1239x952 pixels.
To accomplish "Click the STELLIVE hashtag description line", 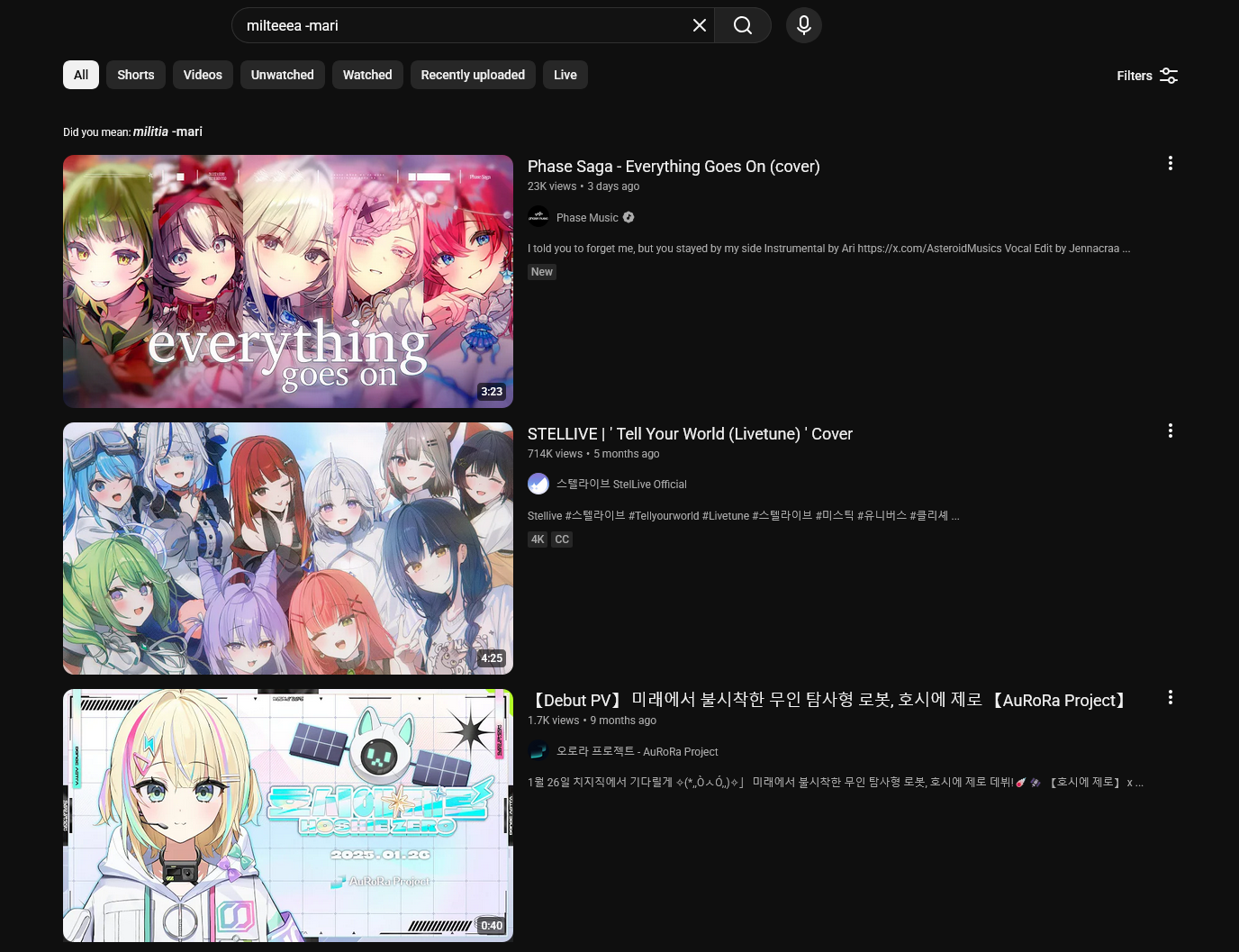I will click(744, 516).
